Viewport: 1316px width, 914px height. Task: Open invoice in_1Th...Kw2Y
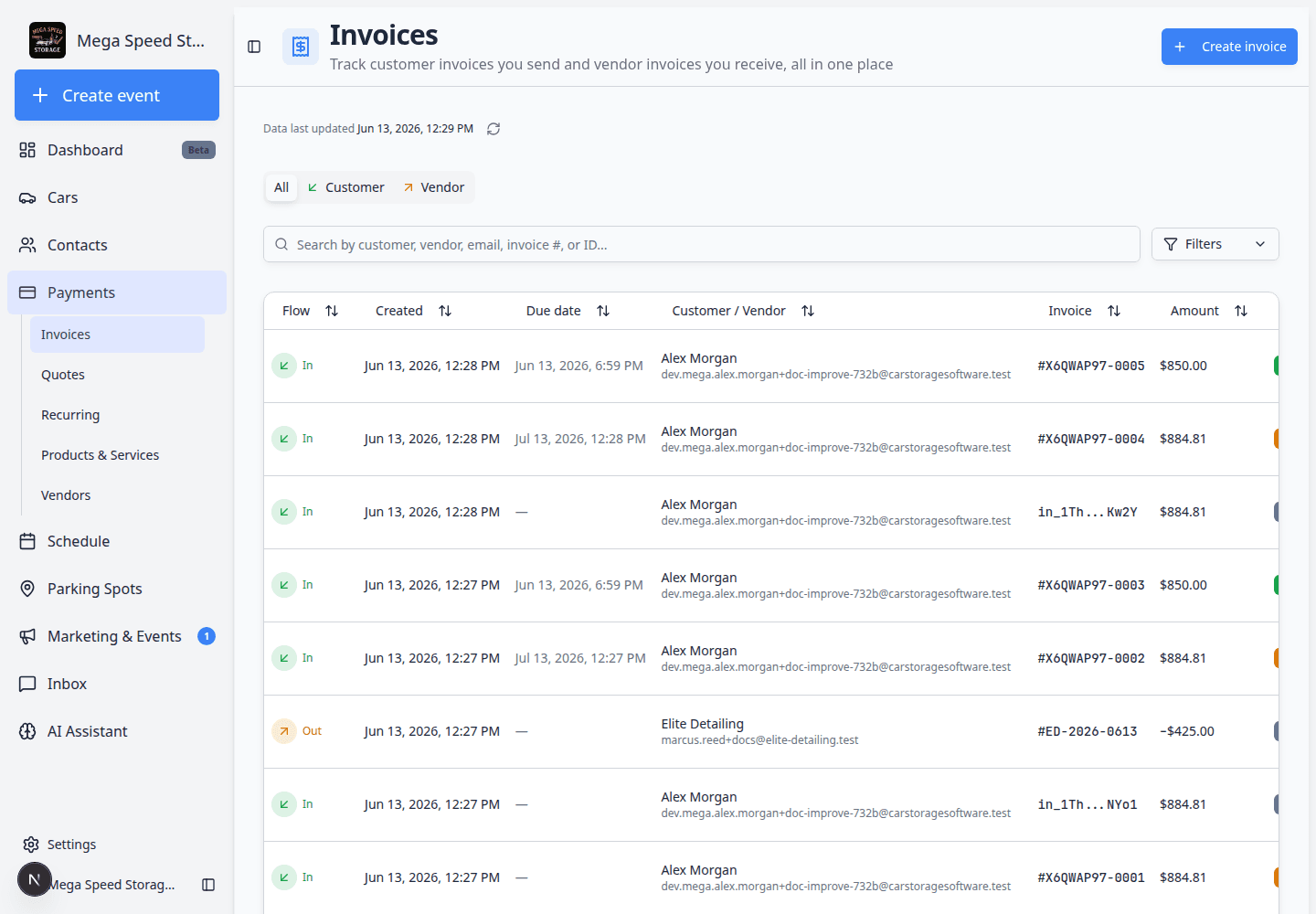(1088, 512)
